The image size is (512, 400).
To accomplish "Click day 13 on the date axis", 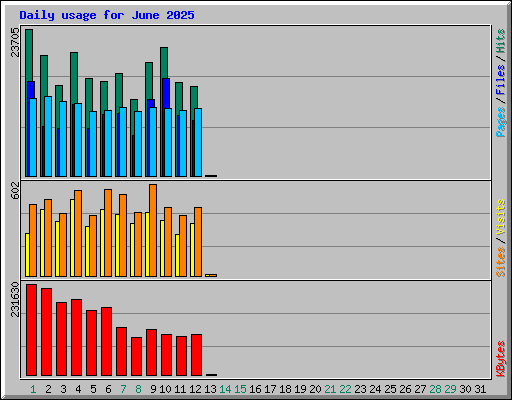I will point(210,389).
